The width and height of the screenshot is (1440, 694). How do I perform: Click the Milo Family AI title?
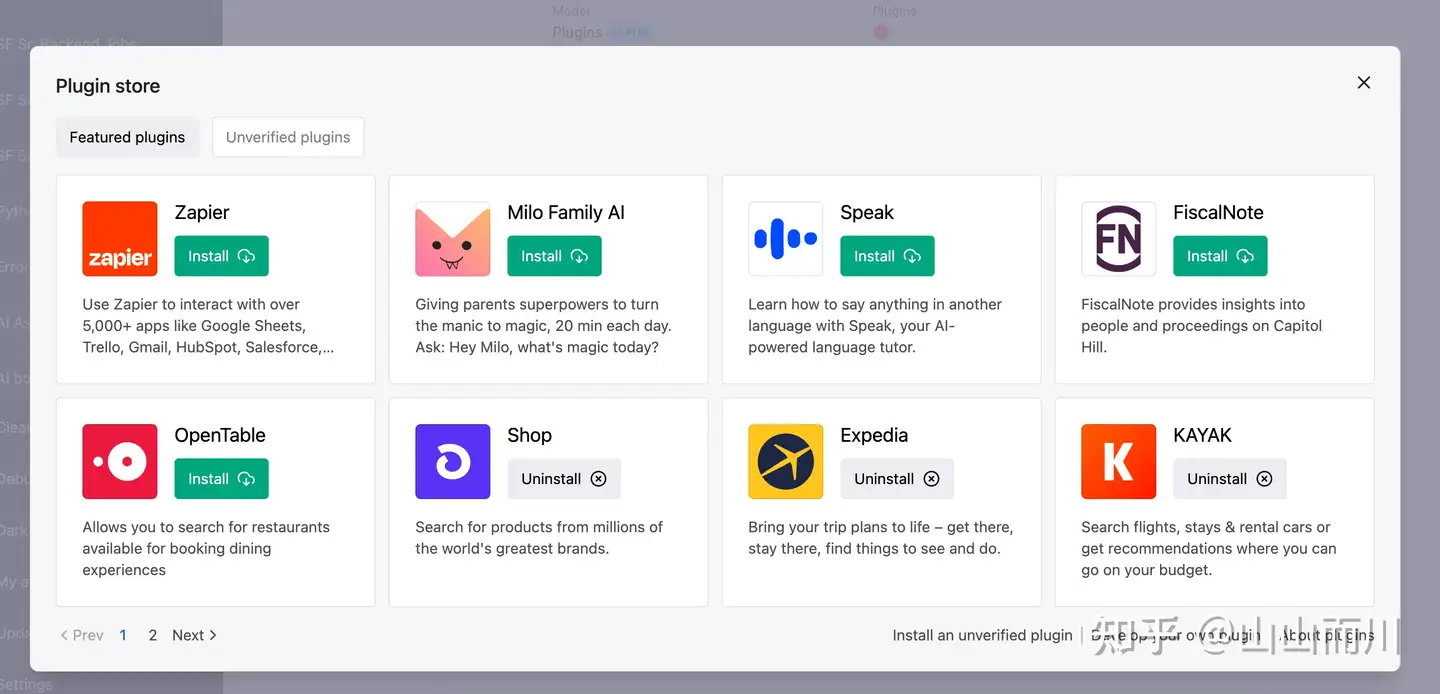(x=566, y=212)
